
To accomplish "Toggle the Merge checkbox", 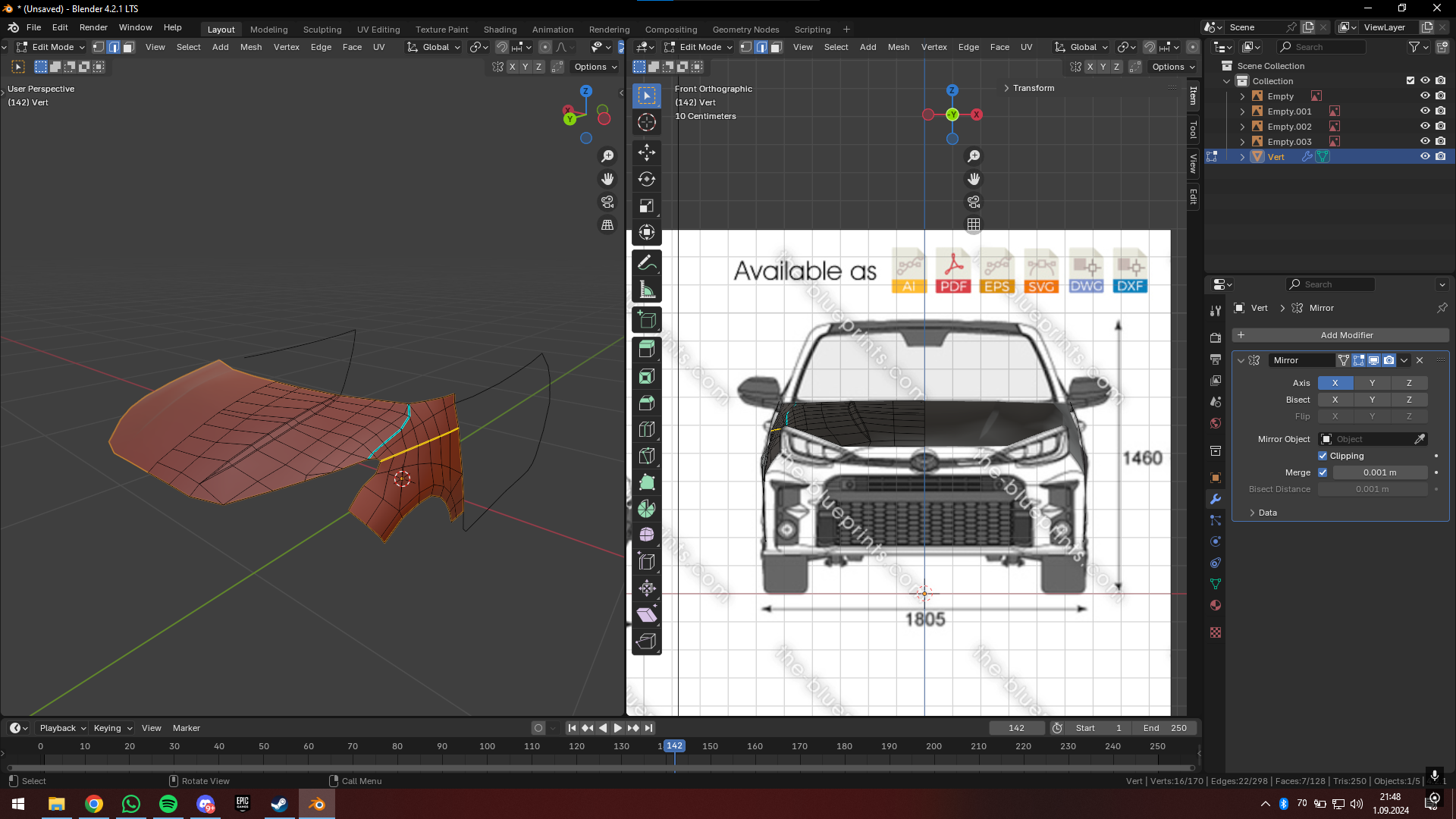I will (x=1323, y=472).
